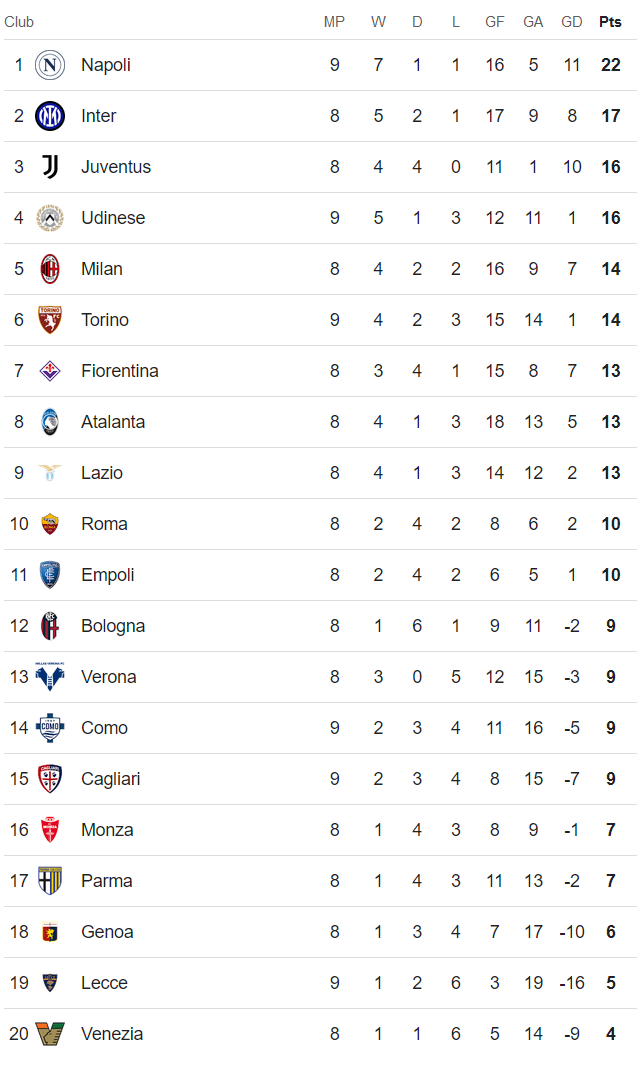
Task: Click the Bologna club crest
Action: pyautogui.click(x=50, y=626)
